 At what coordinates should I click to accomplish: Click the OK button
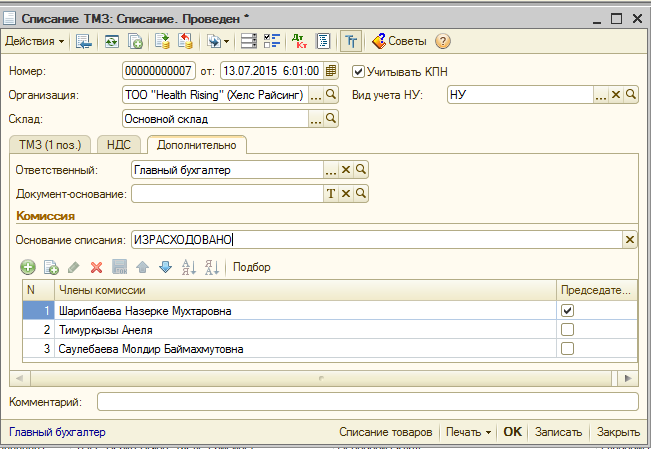click(512, 432)
